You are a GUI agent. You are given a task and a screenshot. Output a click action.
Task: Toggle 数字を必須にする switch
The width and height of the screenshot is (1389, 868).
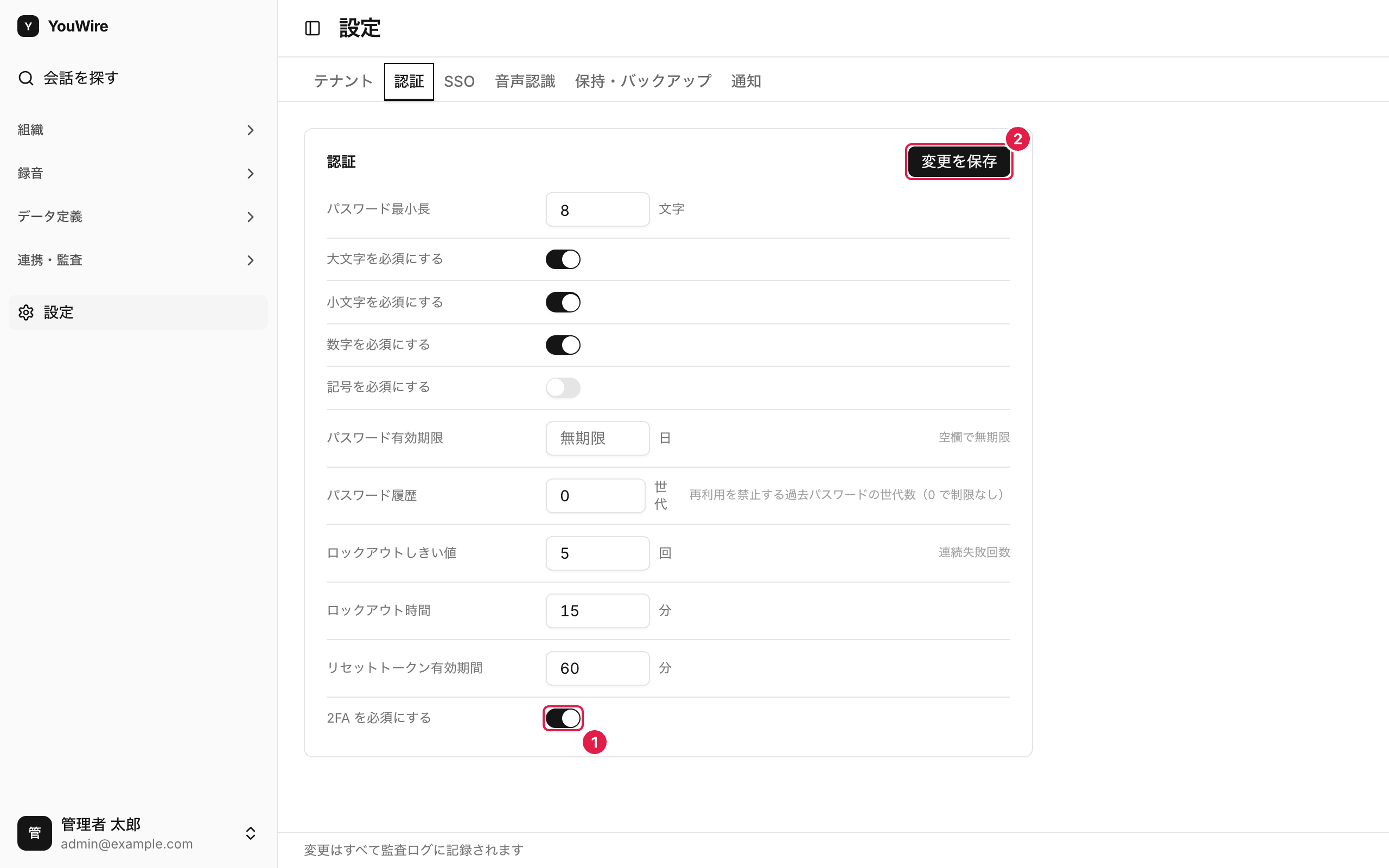[563, 344]
